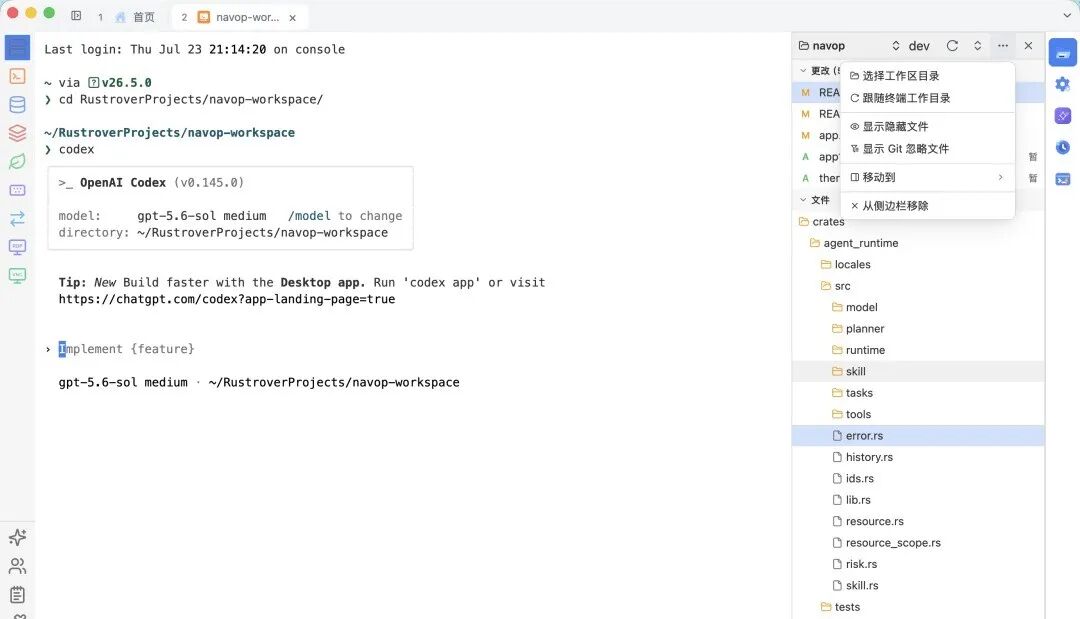Click the purple diamond icon in right sidebar

(1063, 116)
